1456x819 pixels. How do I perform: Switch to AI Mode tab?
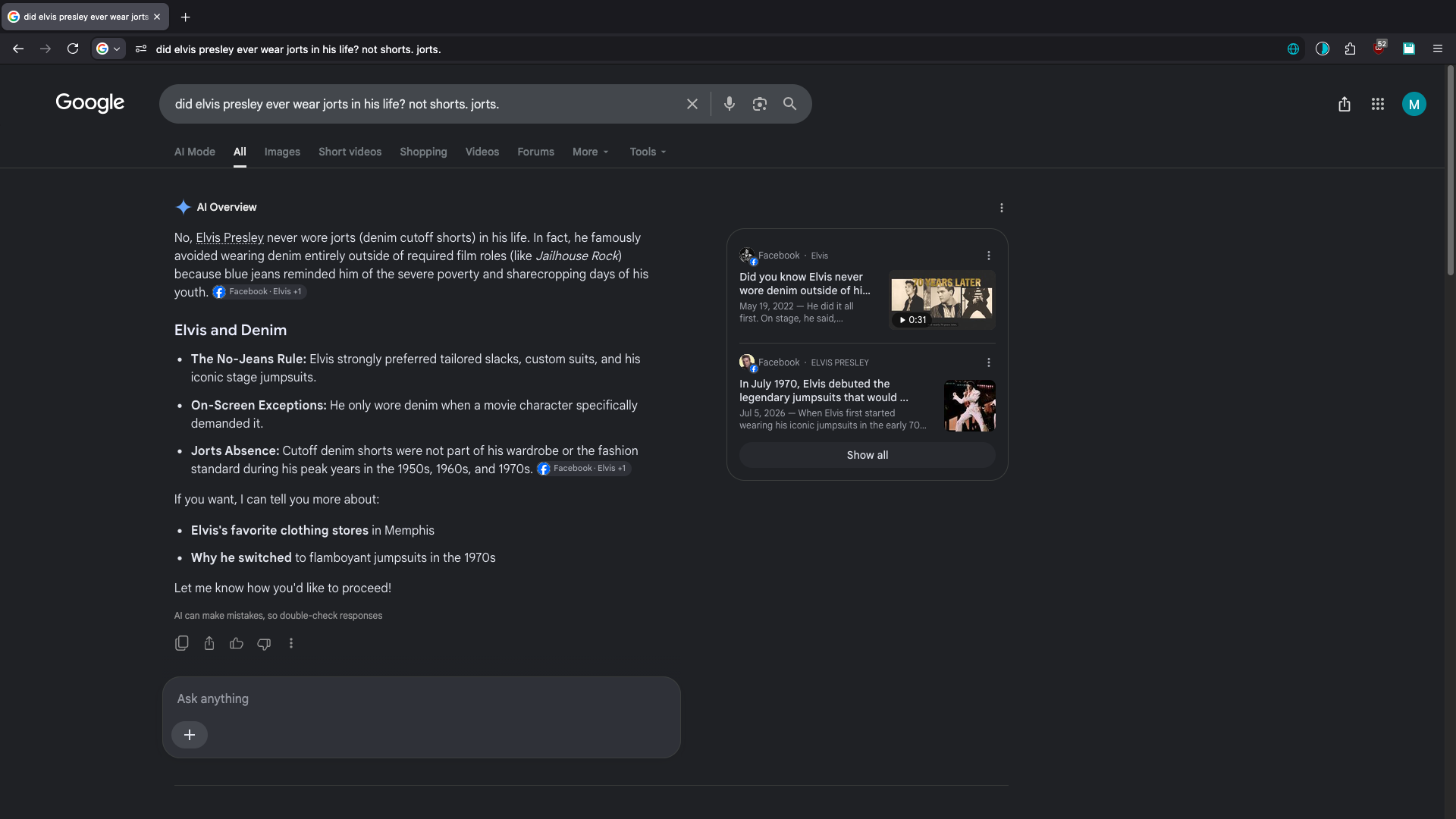tap(195, 152)
